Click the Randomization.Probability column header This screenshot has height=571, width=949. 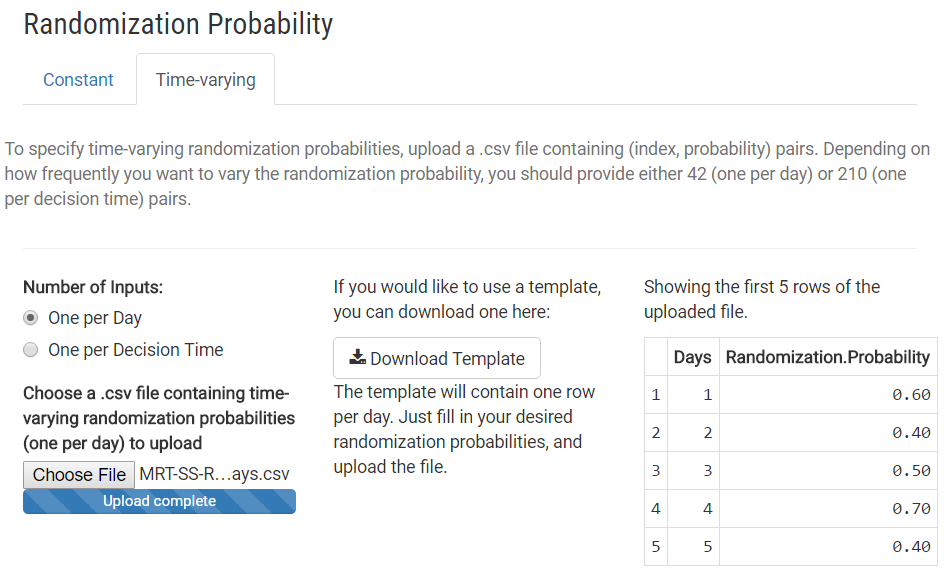[x=827, y=357]
